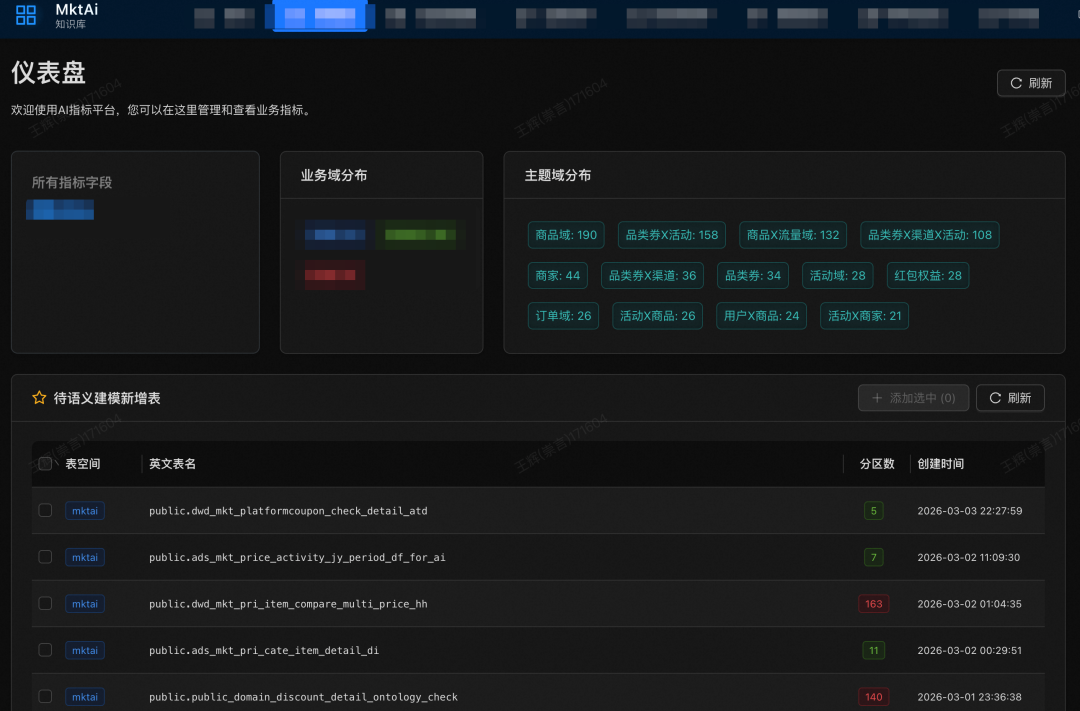Click the 活动X商家: 21 tag

pyautogui.click(x=864, y=315)
